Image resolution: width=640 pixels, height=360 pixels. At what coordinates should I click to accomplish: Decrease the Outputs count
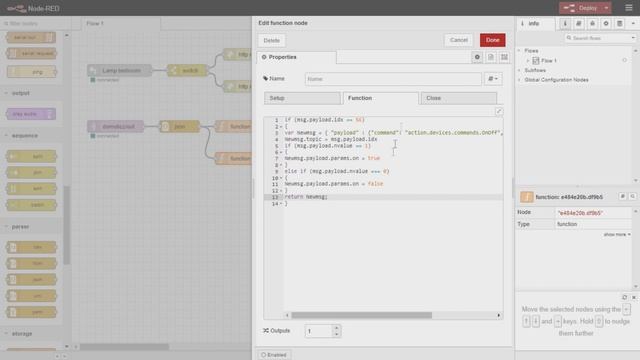[x=336, y=334]
